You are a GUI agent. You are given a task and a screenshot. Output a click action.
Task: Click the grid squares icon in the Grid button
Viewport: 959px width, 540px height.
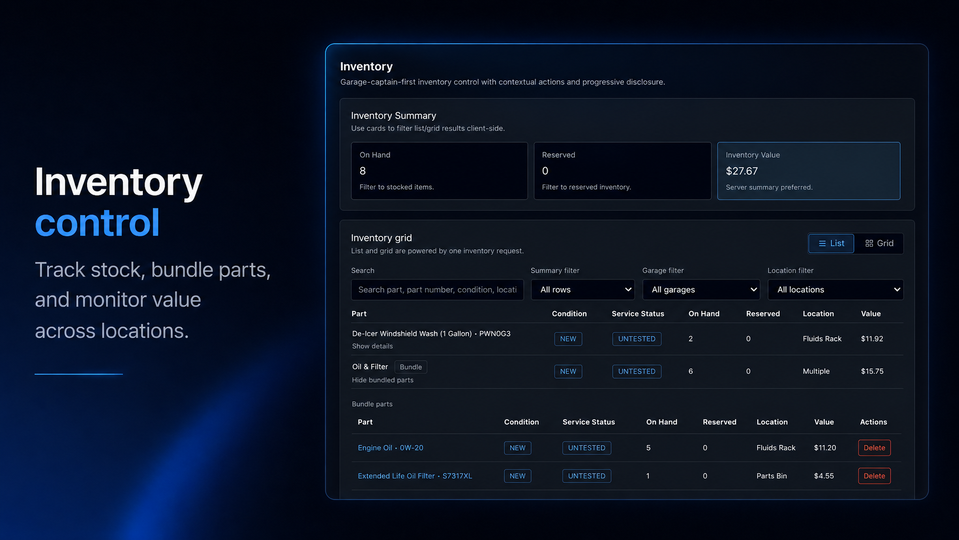[869, 243]
